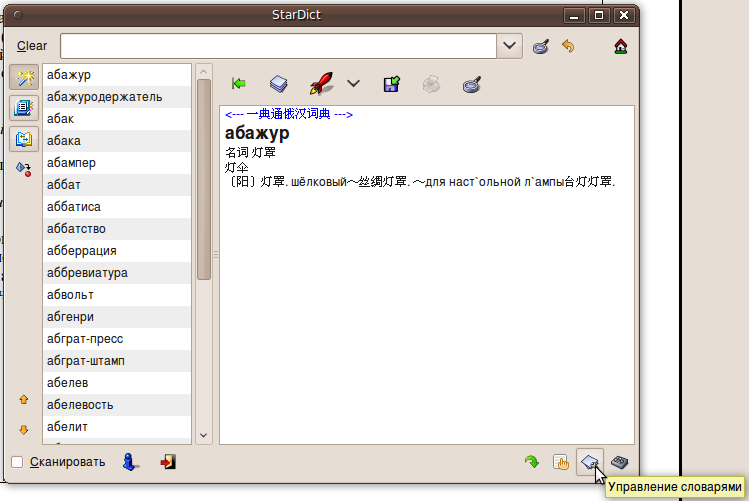Close the StarDict window

624,15
